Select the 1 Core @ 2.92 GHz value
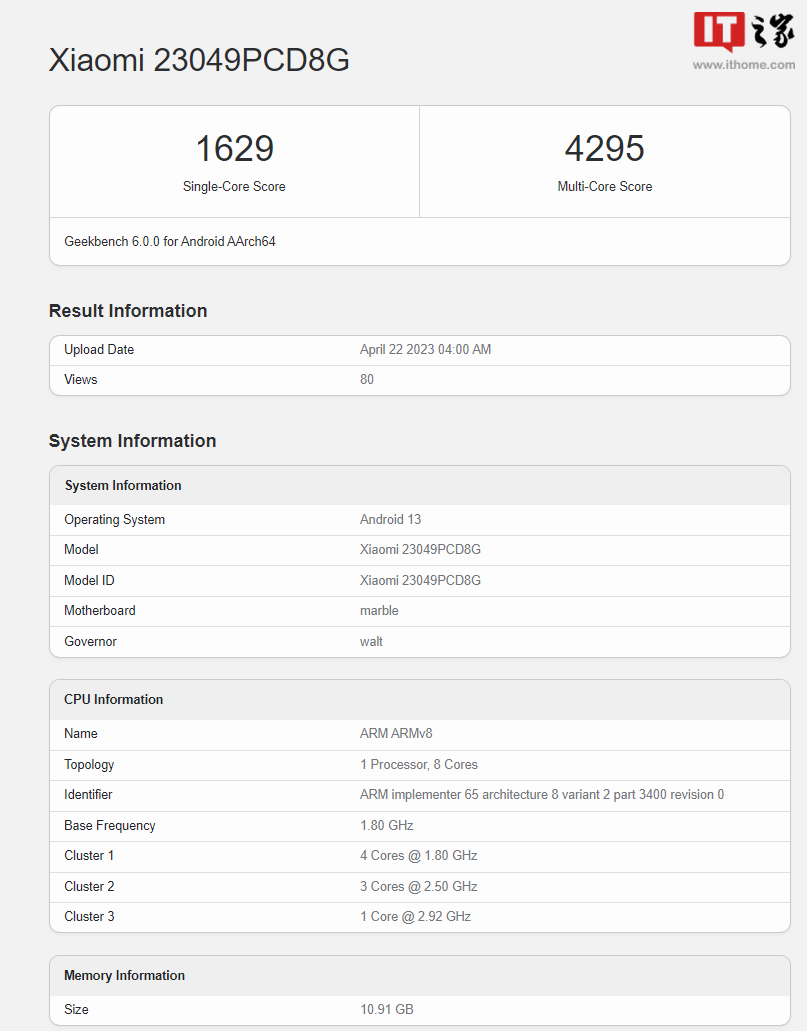Viewport: 807px width, 1031px height. 416,917
